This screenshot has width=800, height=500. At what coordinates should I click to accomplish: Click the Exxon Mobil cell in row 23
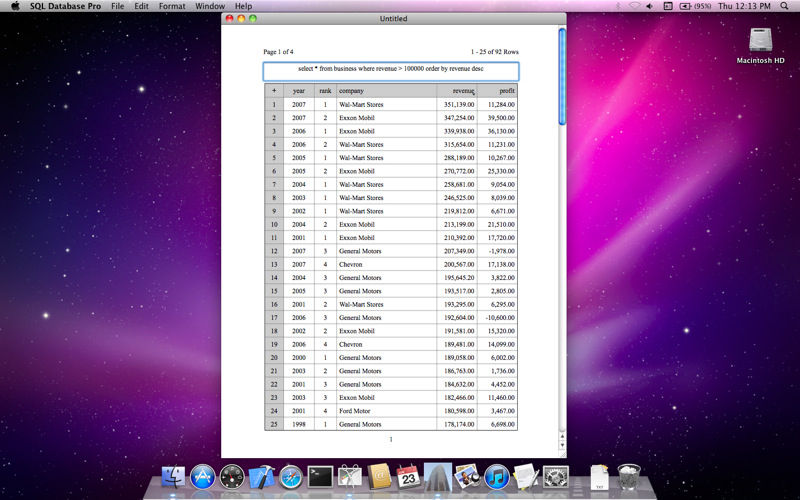[x=386, y=397]
